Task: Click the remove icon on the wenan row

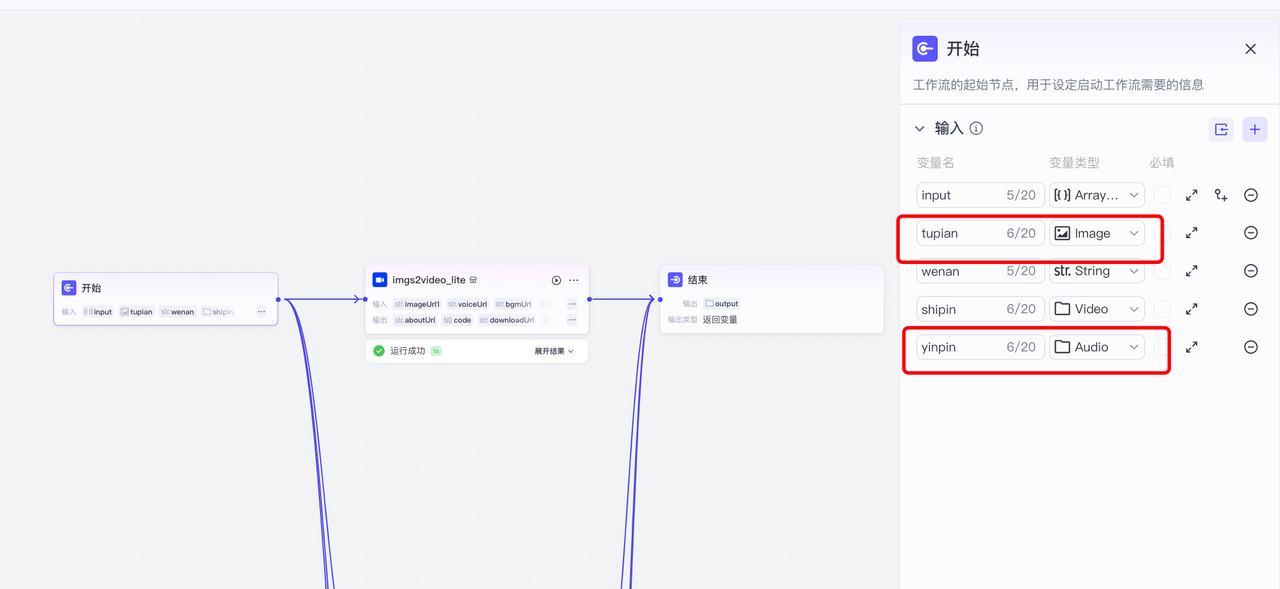Action: pos(1250,271)
